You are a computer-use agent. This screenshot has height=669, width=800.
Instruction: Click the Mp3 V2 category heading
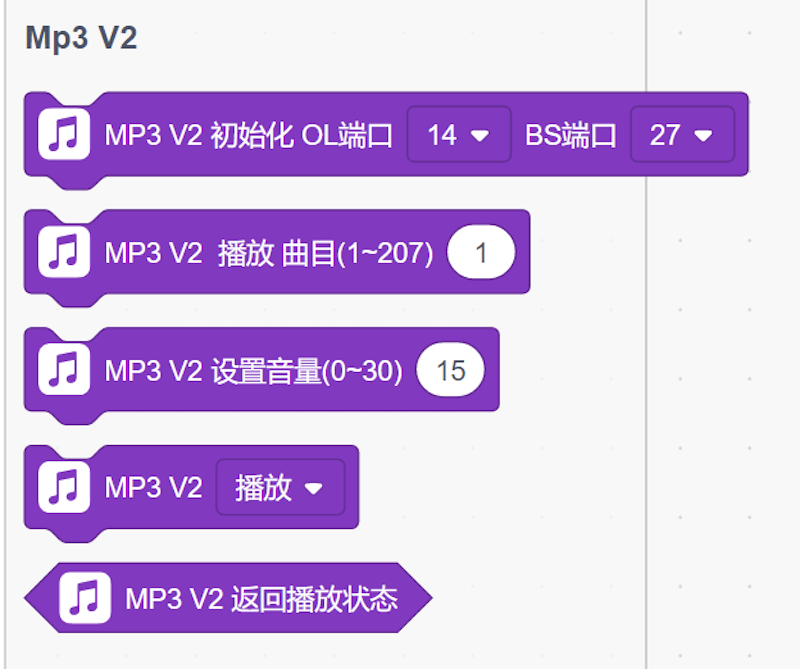pyautogui.click(x=81, y=38)
